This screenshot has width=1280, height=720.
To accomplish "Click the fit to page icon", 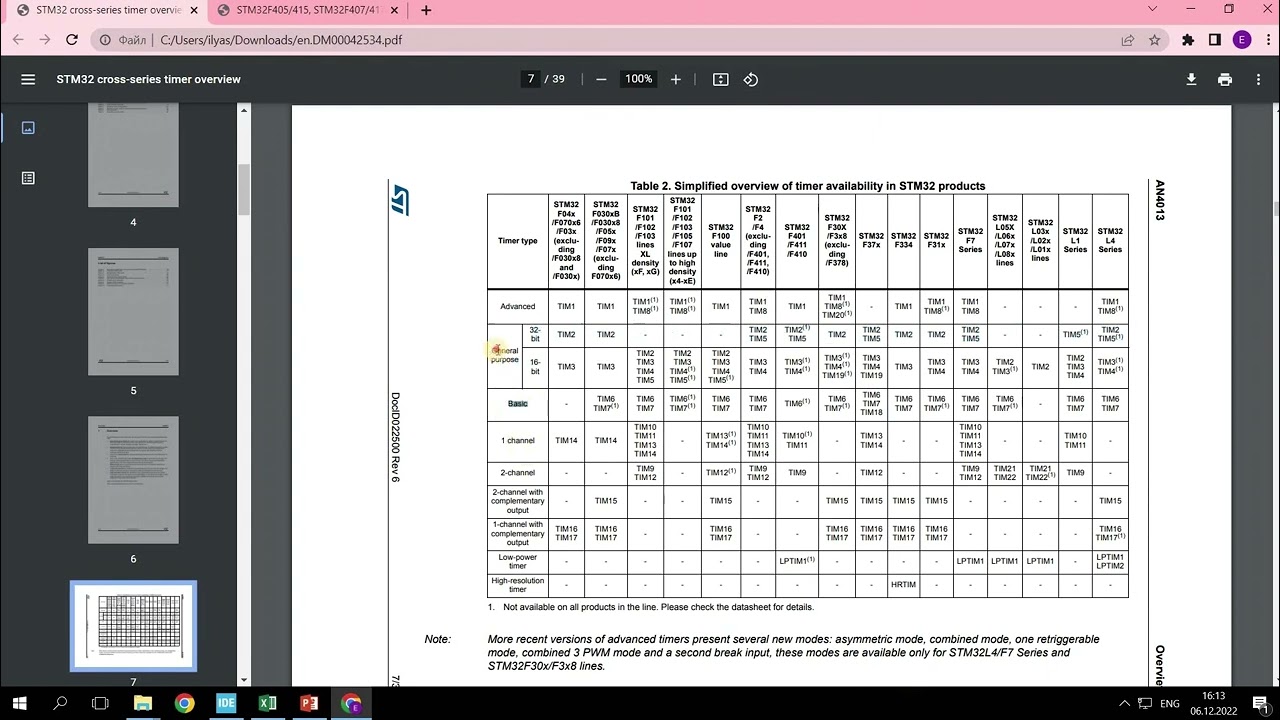I will click(x=720, y=79).
